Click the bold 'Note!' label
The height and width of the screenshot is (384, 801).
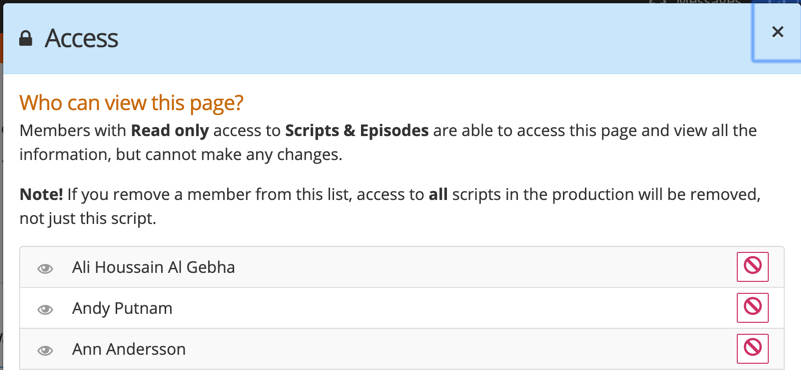click(41, 195)
